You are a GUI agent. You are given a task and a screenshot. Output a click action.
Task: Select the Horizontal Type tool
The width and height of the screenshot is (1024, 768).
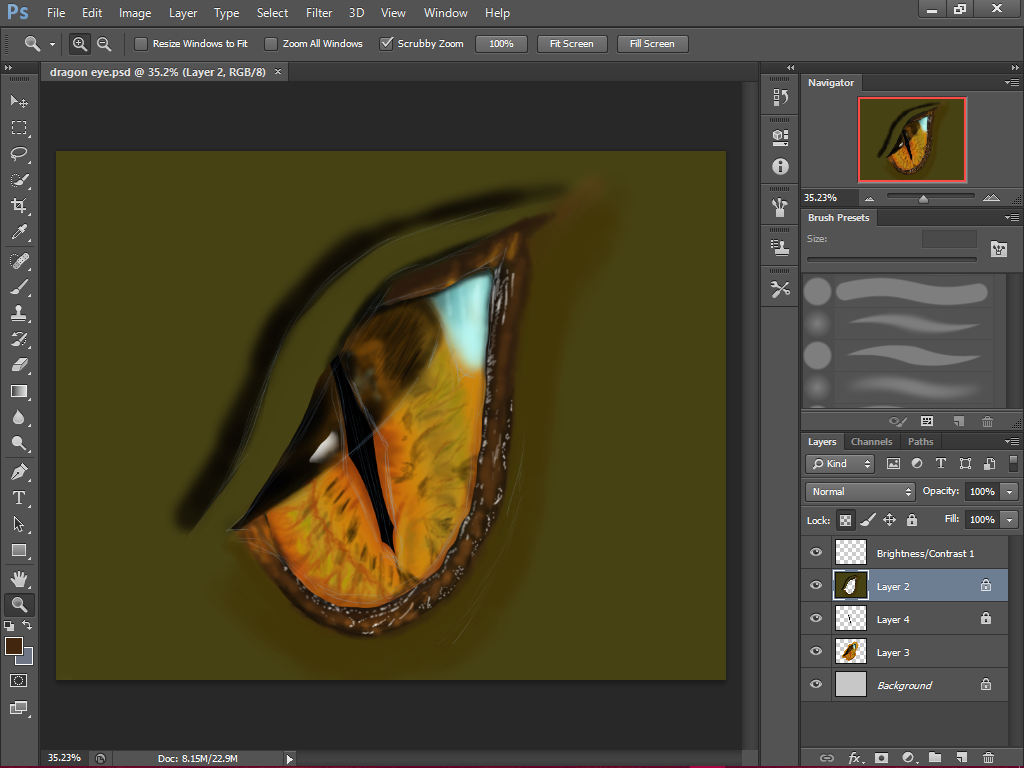[18, 497]
